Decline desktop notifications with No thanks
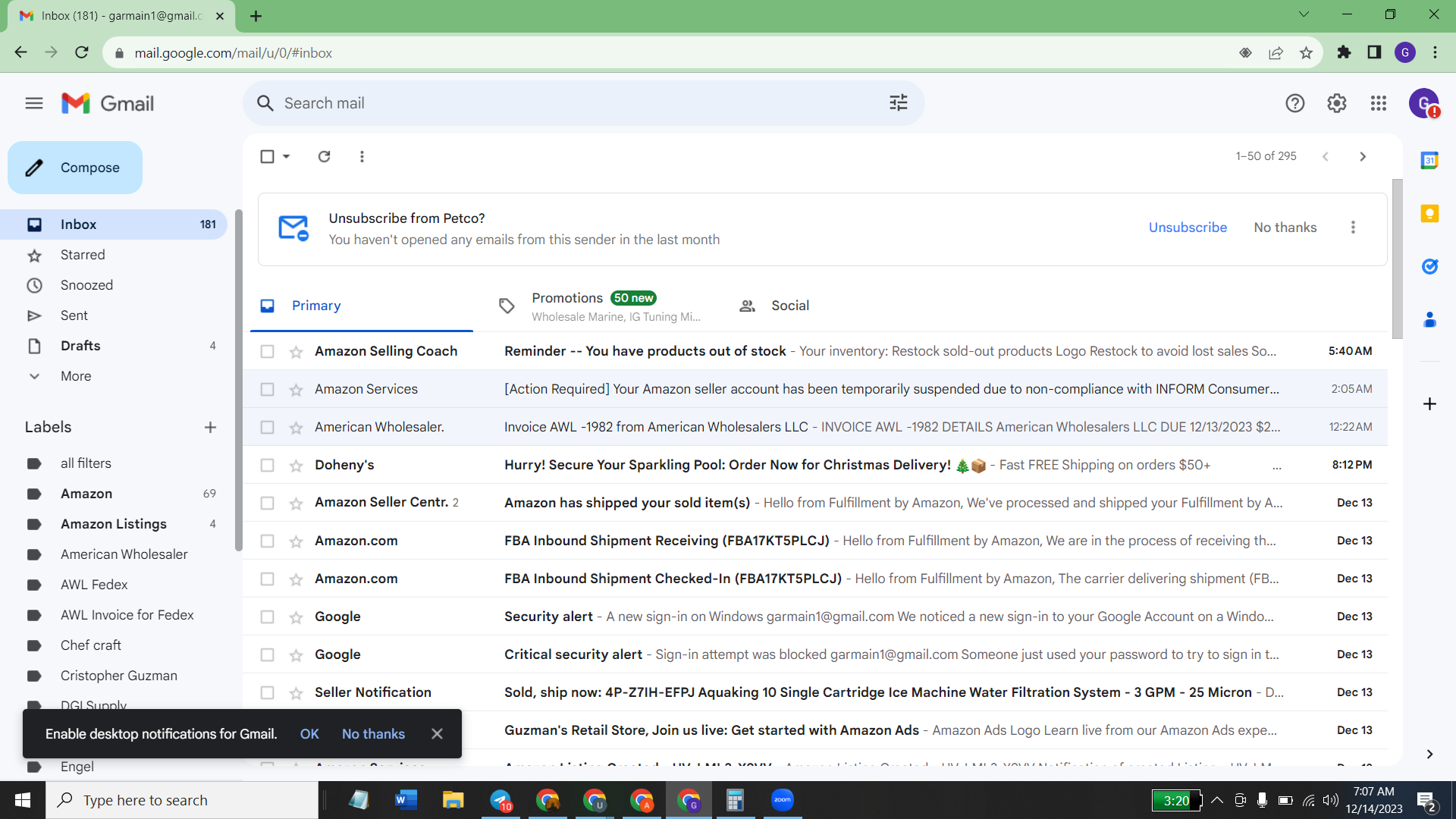1456x819 pixels. [373, 734]
